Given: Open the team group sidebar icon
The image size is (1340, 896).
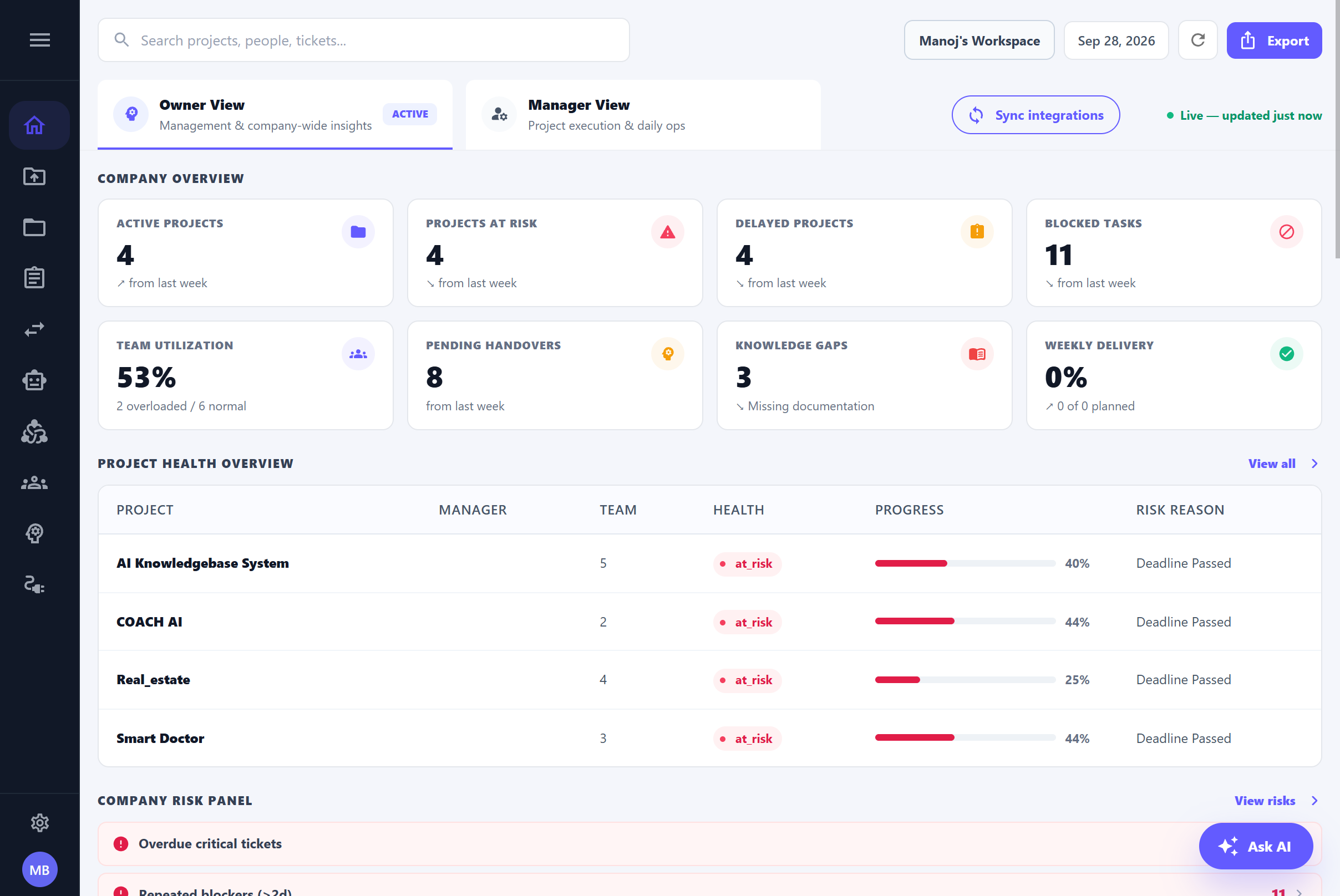Looking at the screenshot, I should 34,483.
